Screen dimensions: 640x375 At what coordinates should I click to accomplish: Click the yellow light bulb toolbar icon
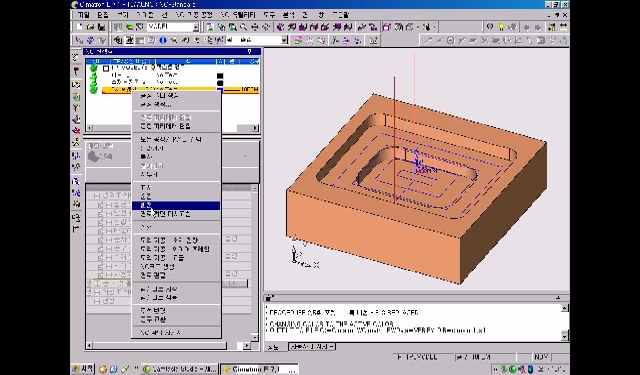(x=501, y=27)
